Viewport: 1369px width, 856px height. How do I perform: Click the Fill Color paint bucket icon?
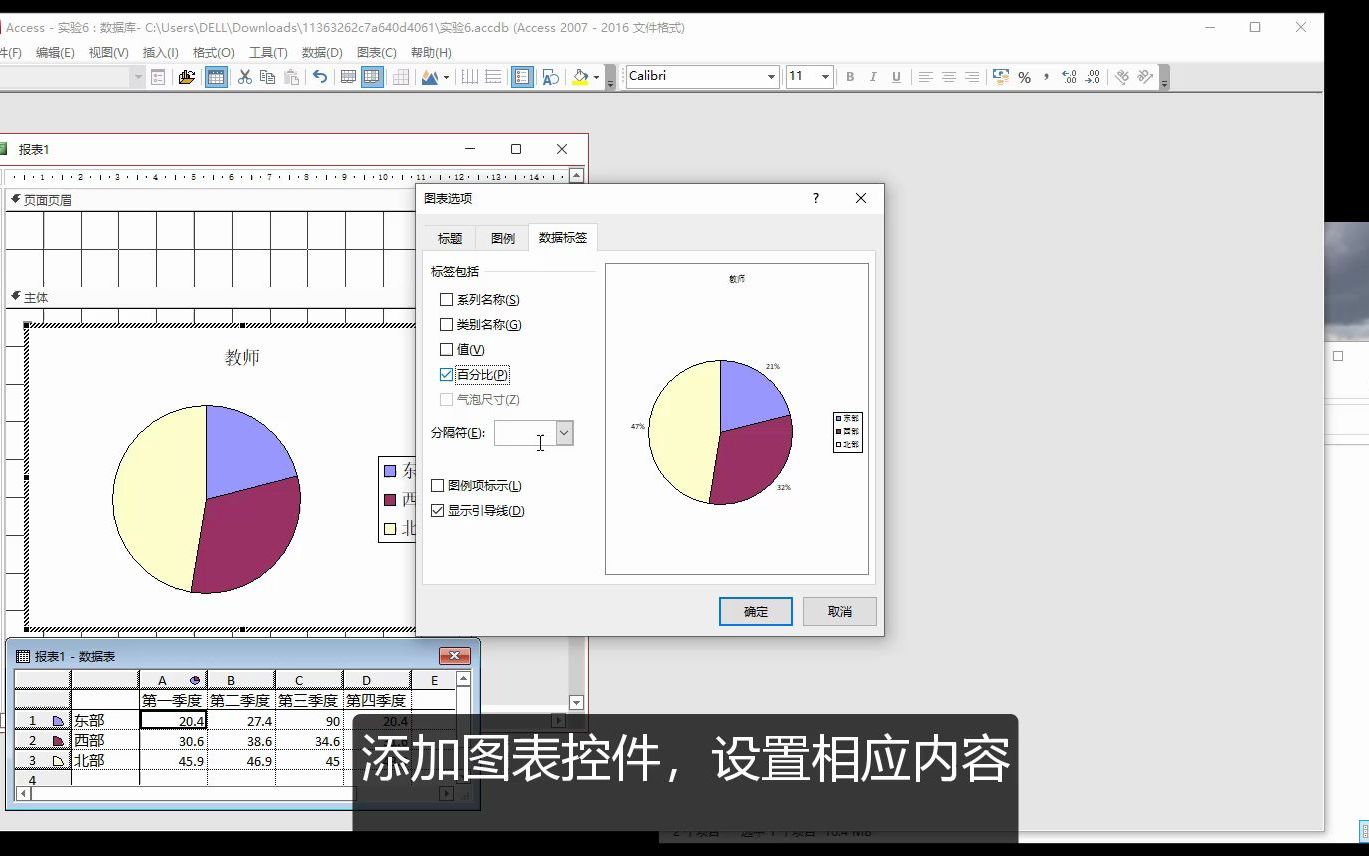click(580, 77)
